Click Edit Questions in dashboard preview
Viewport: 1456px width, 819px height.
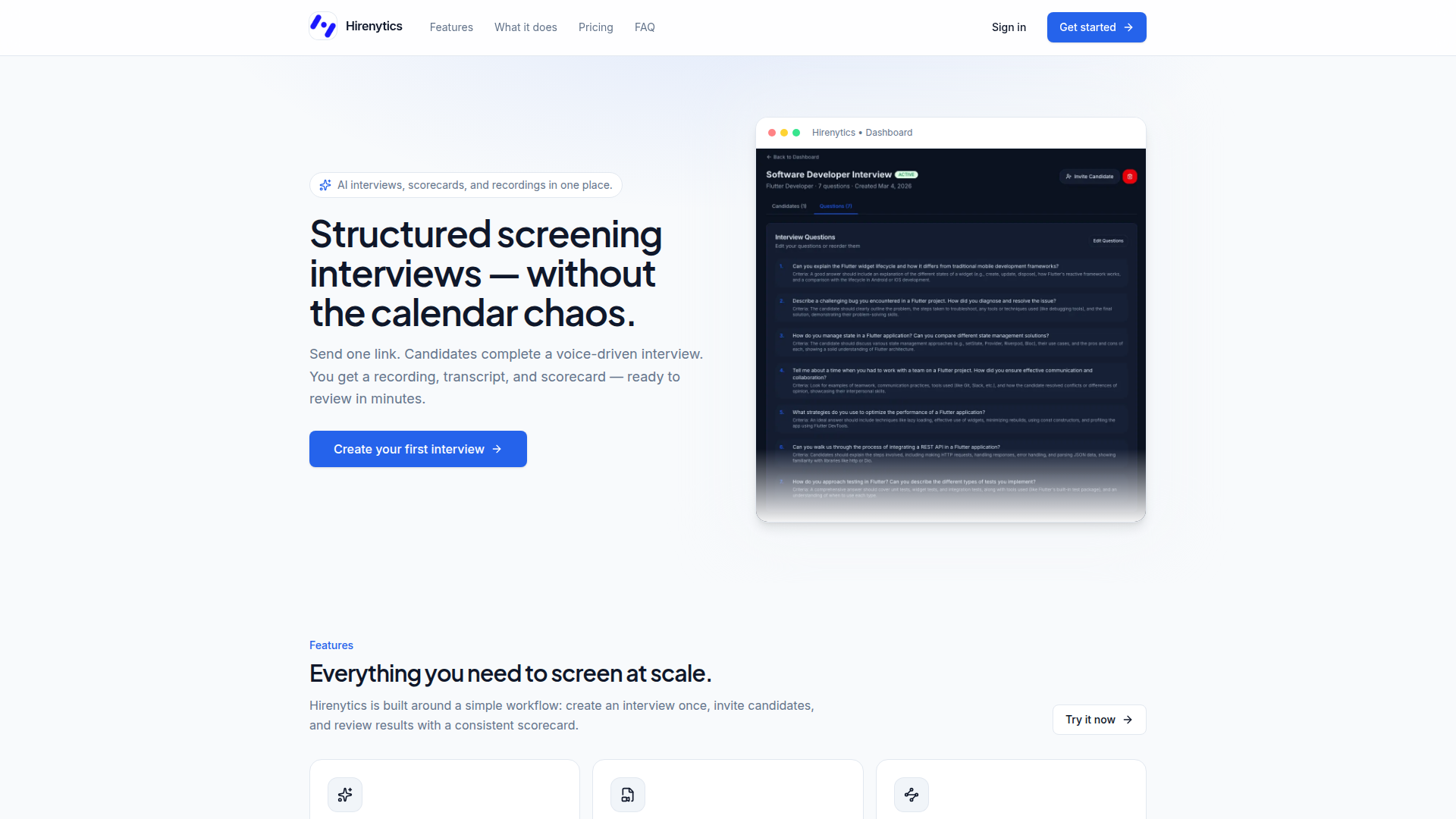(x=1108, y=241)
